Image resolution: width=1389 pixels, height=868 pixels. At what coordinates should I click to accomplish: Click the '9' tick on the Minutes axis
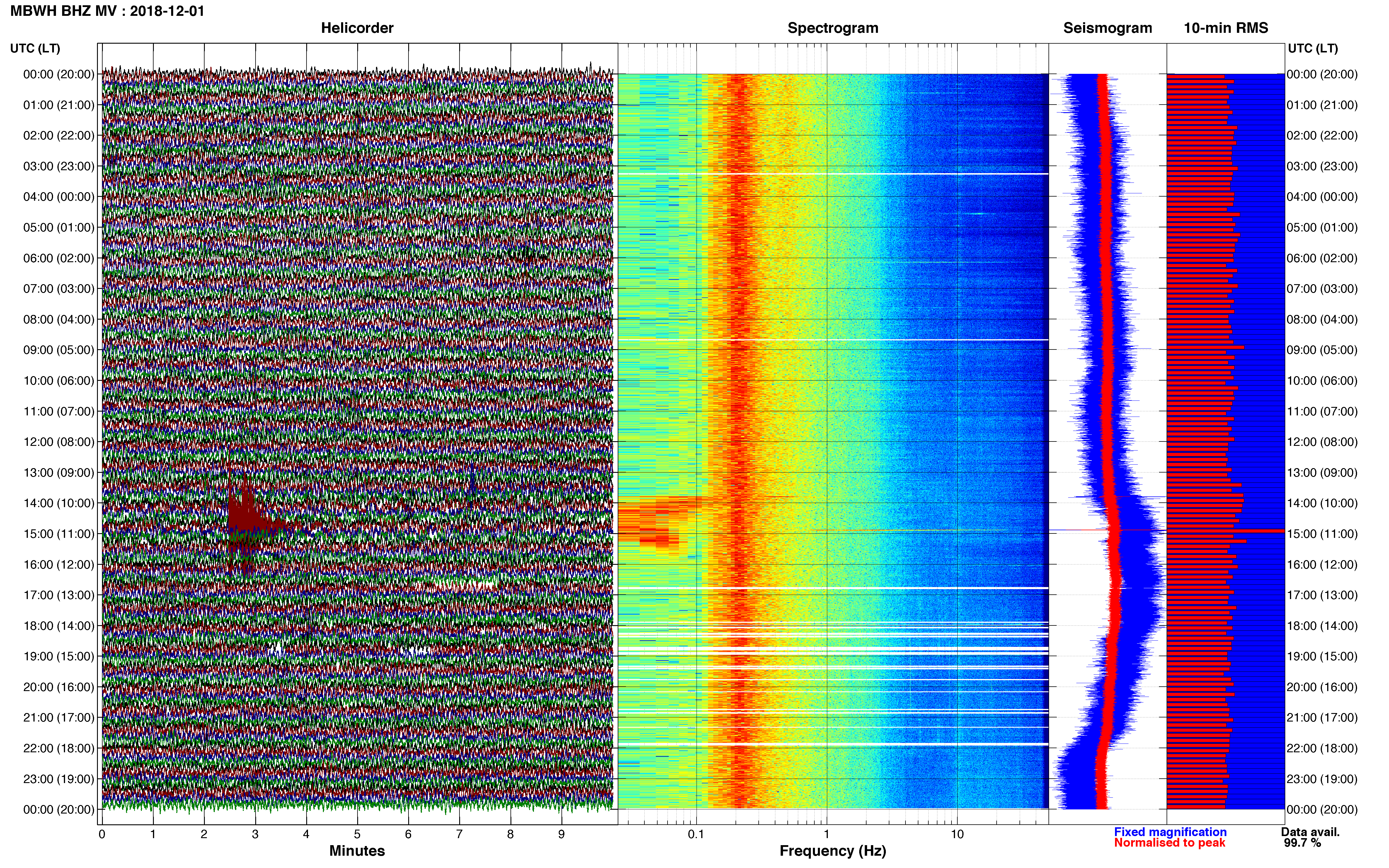point(561,835)
